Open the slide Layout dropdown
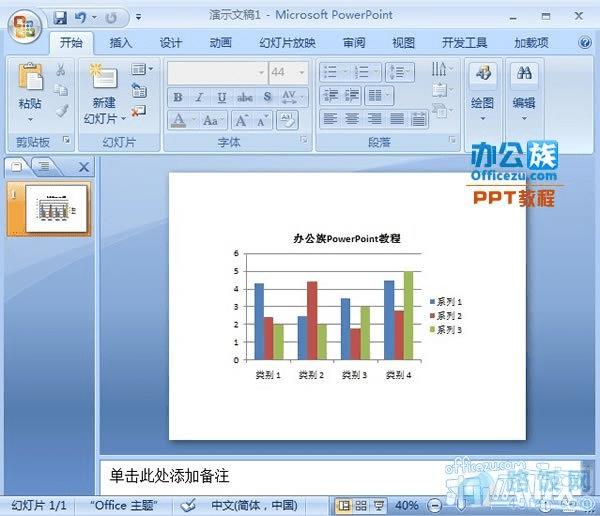This screenshot has height=516, width=600. [x=142, y=69]
